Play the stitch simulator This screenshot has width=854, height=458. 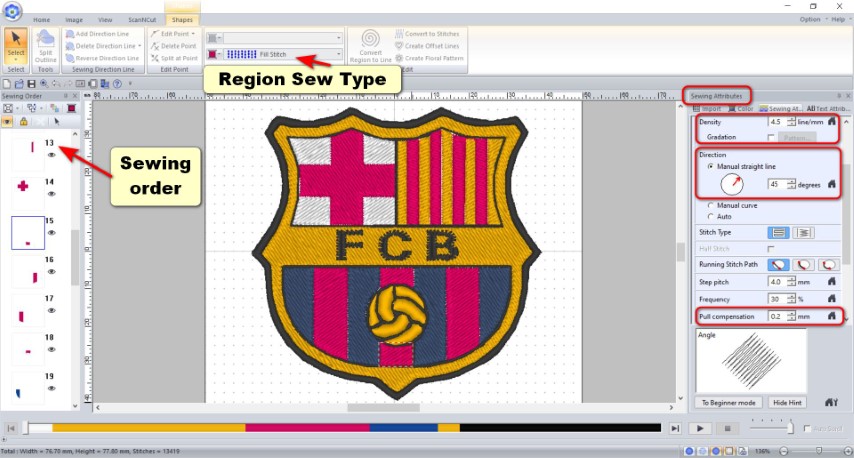(700, 429)
